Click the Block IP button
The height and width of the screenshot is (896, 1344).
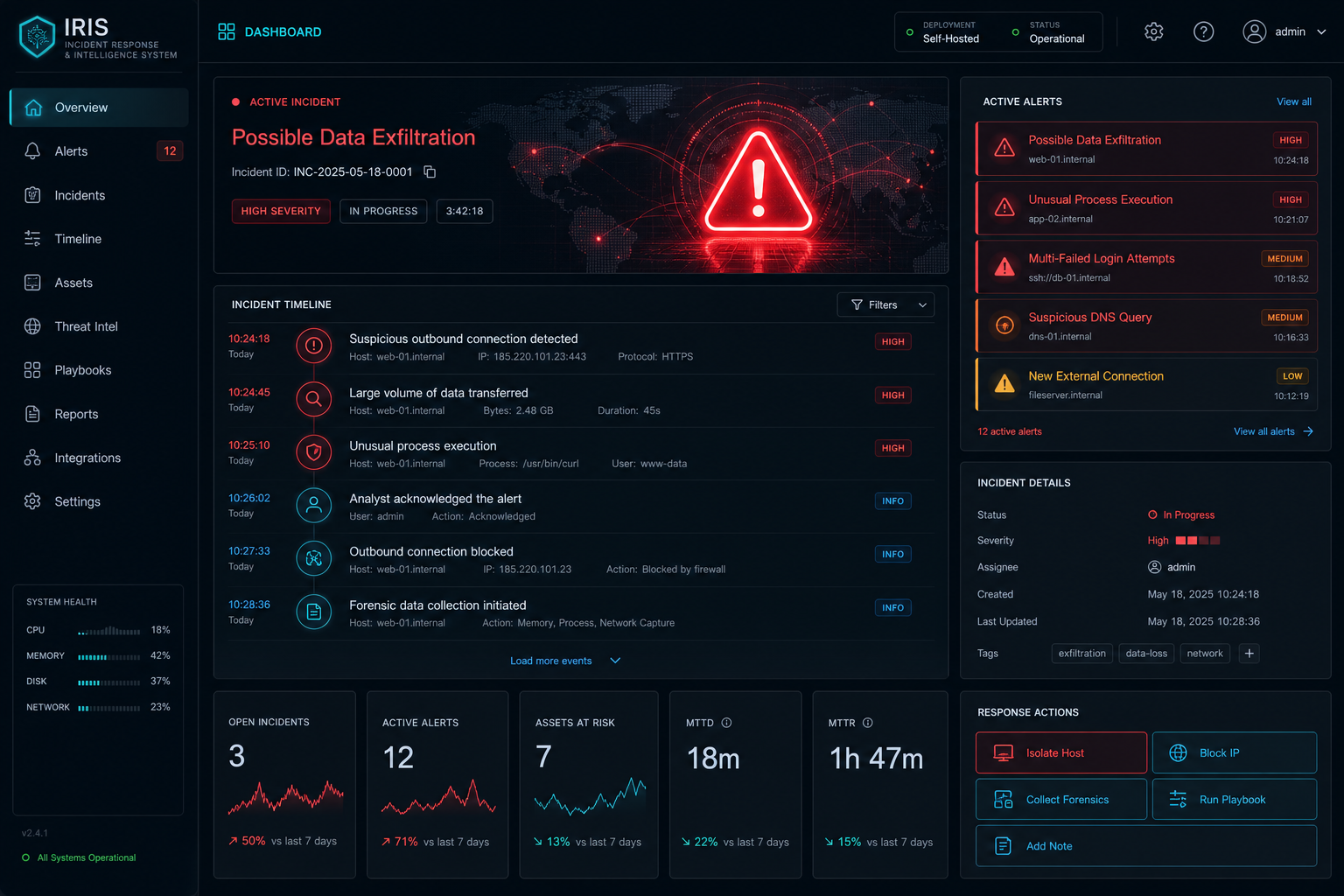[x=1235, y=752]
